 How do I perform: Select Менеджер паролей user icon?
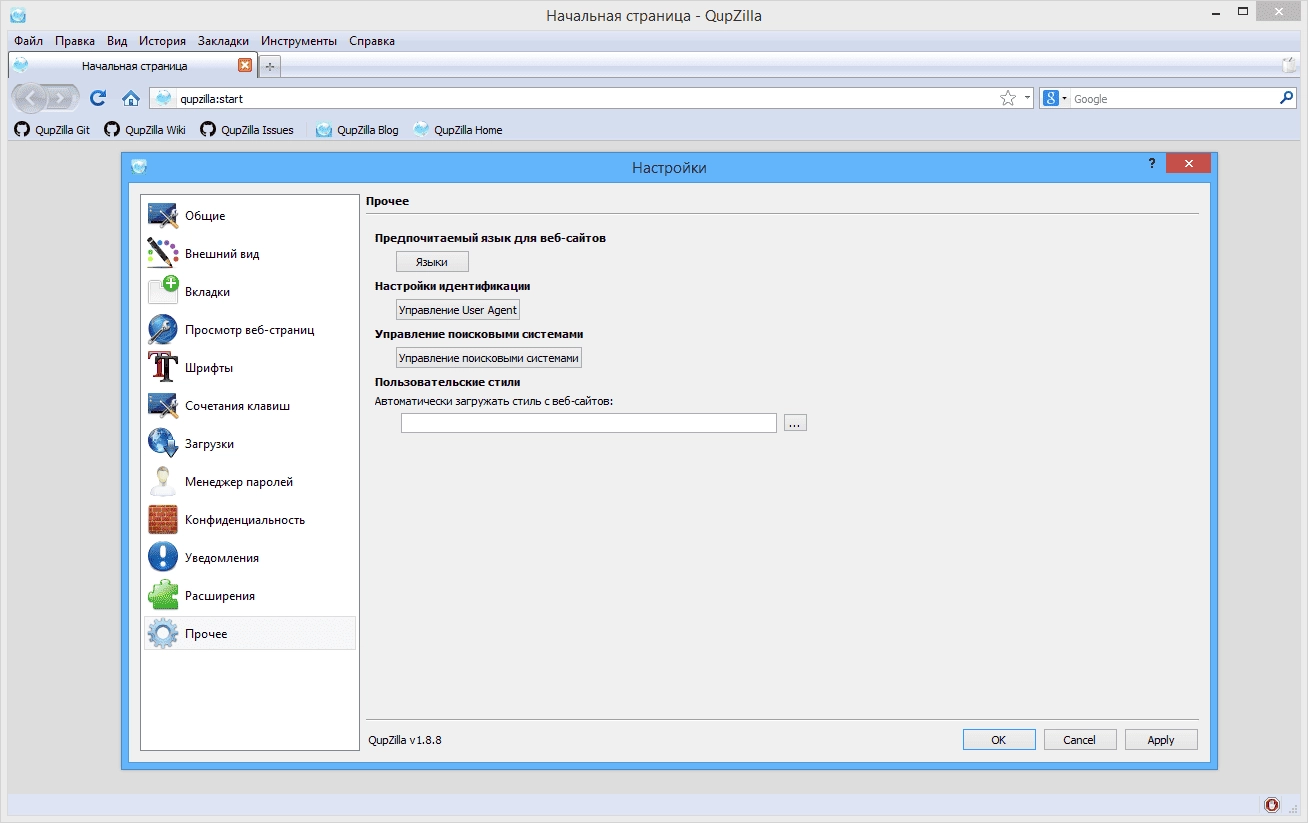[x=162, y=482]
